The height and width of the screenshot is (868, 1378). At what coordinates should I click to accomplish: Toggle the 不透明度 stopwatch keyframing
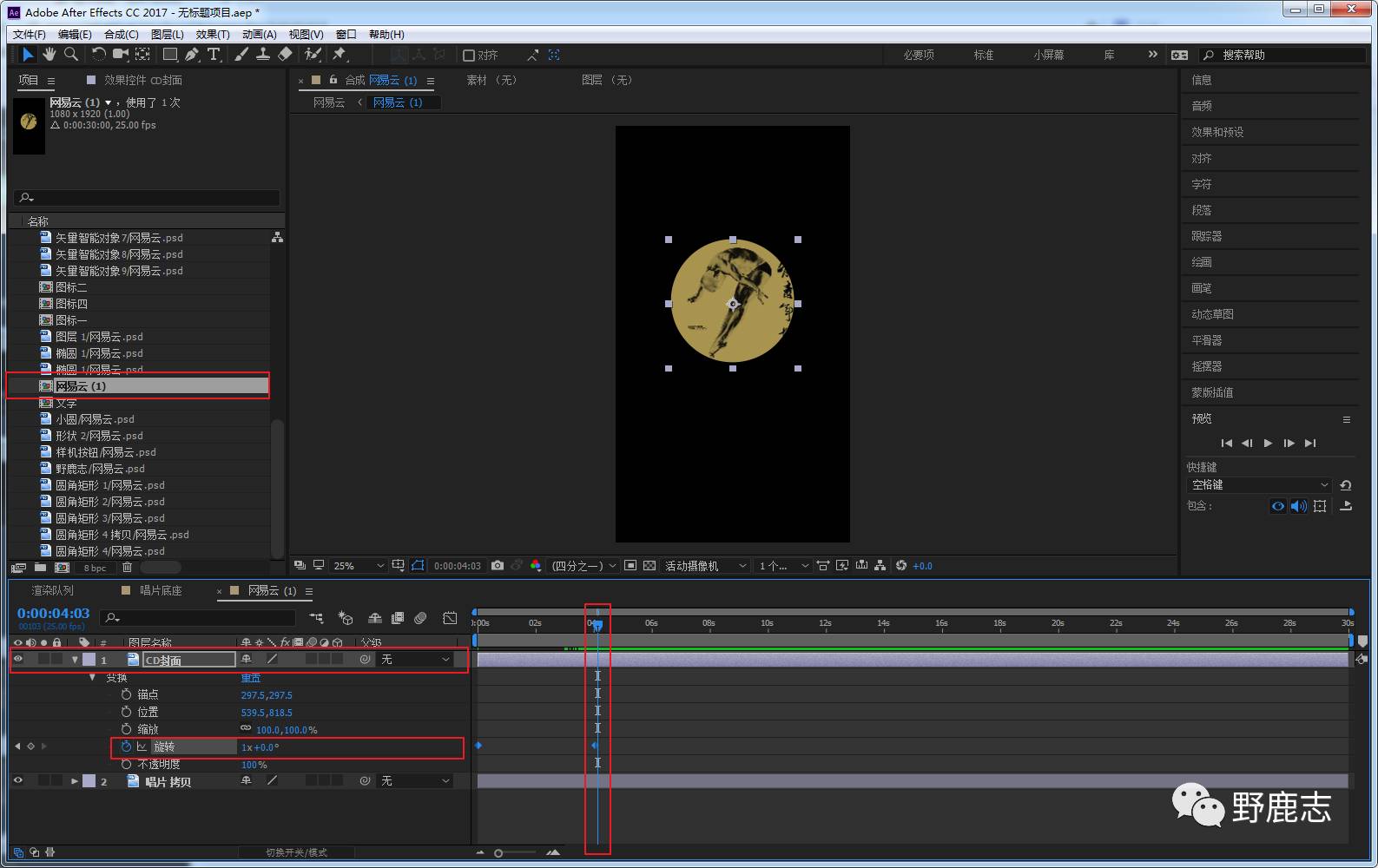pos(127,764)
